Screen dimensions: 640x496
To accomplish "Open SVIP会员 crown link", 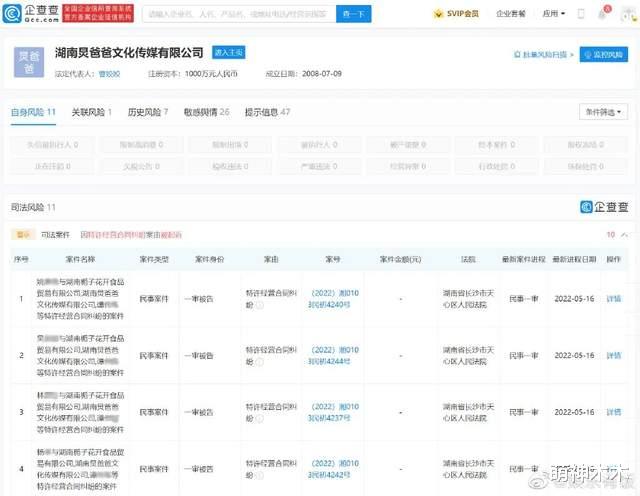I will (456, 14).
